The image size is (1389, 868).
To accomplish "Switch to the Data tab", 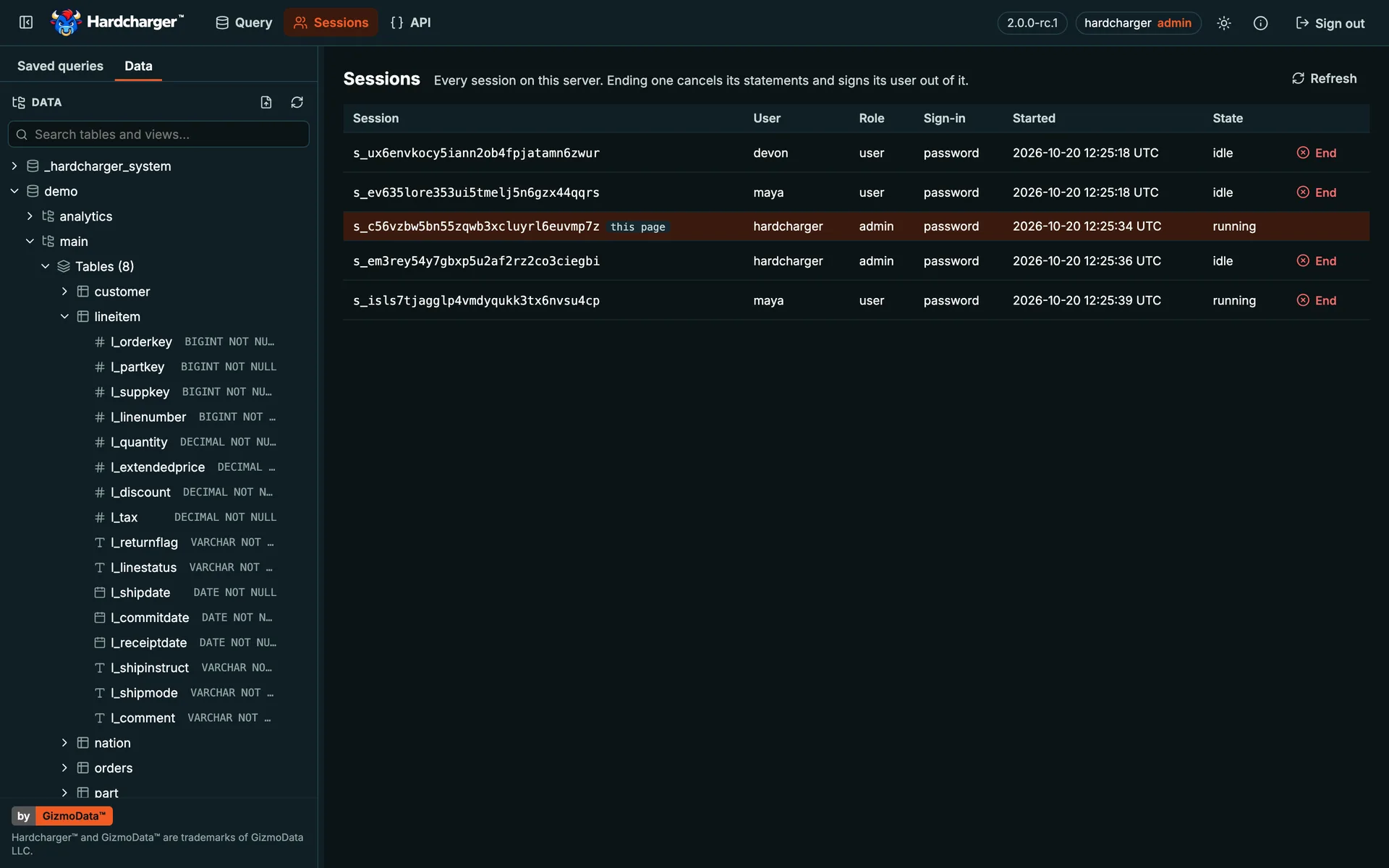I will pyautogui.click(x=138, y=66).
